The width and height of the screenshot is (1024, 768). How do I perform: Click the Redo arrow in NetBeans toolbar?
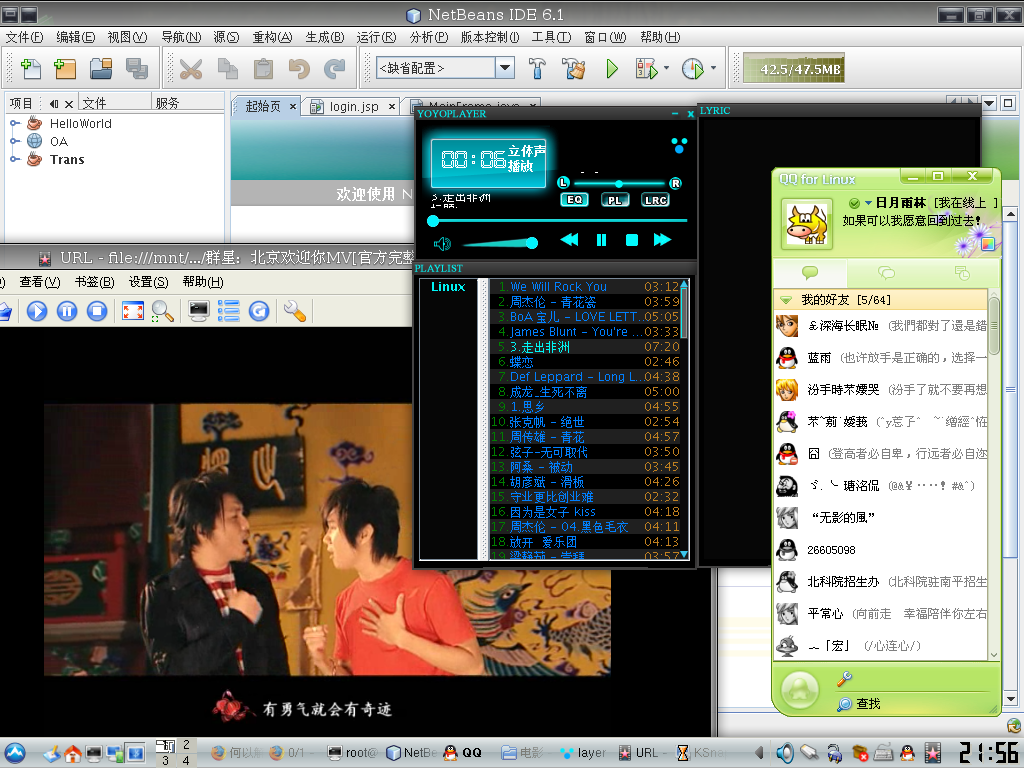335,68
